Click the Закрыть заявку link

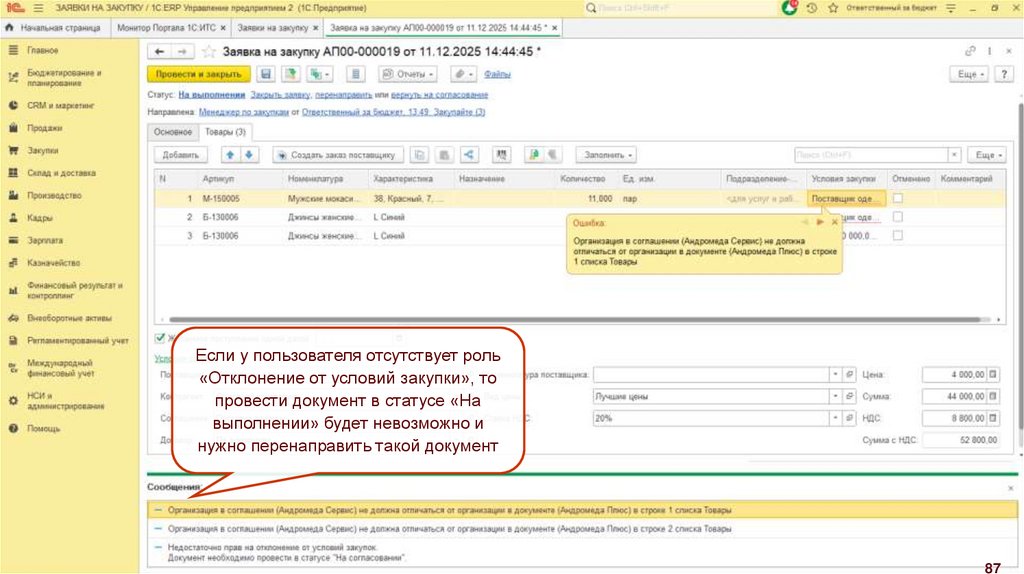click(x=280, y=95)
